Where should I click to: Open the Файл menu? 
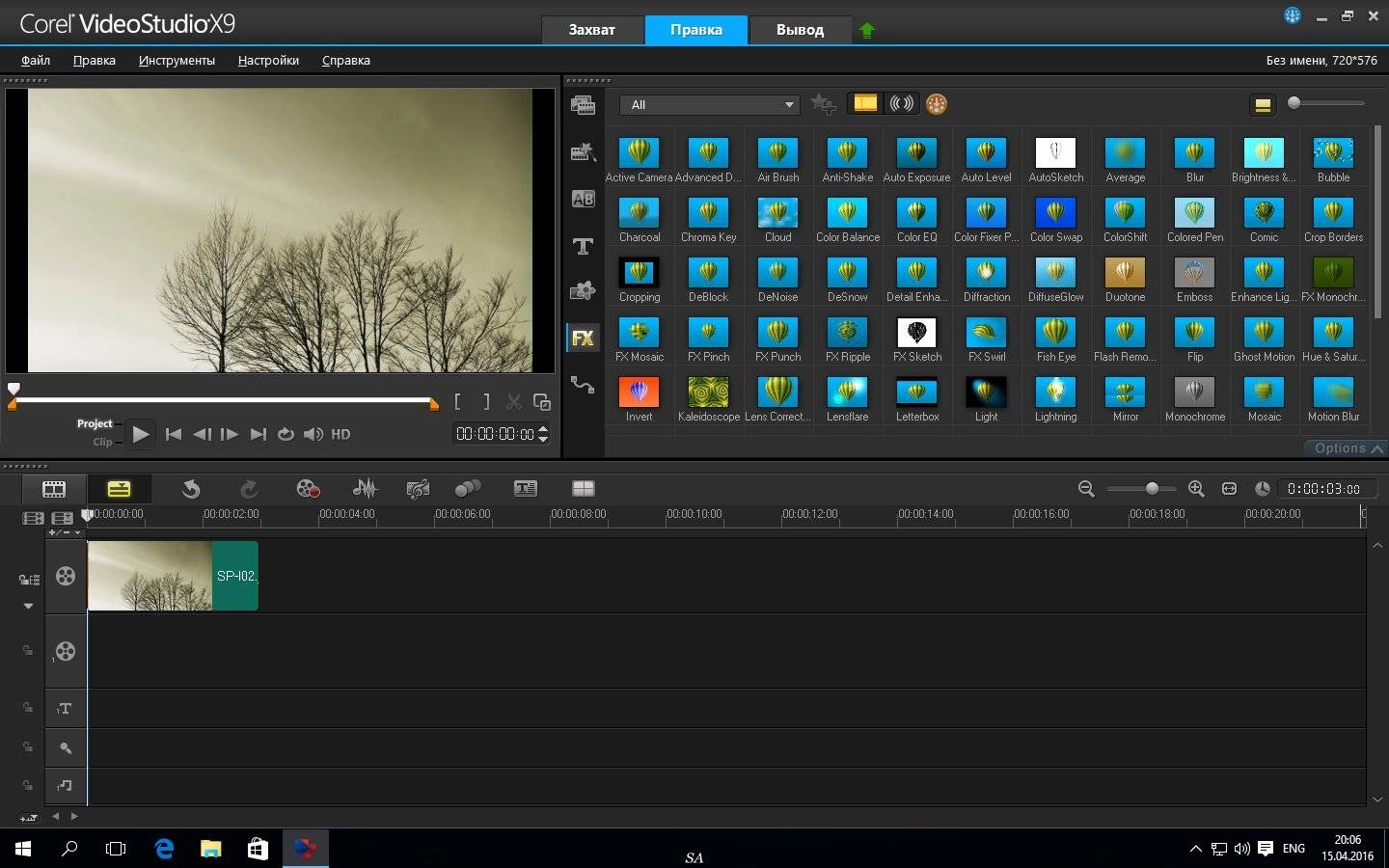point(36,60)
